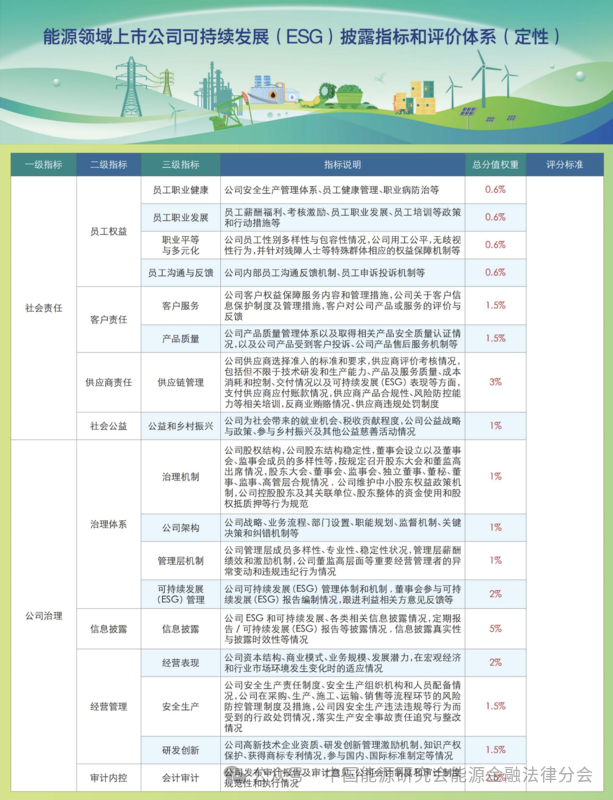Click the 0.6% weight in 员工职业健康 row
Viewport: 613px width, 800px height.
pos(495,189)
